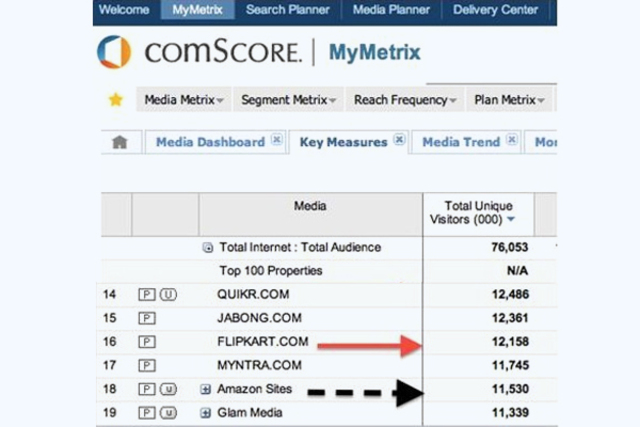This screenshot has height=427, width=640.
Task: Click the Amazon Sites media name
Action: 254,389
